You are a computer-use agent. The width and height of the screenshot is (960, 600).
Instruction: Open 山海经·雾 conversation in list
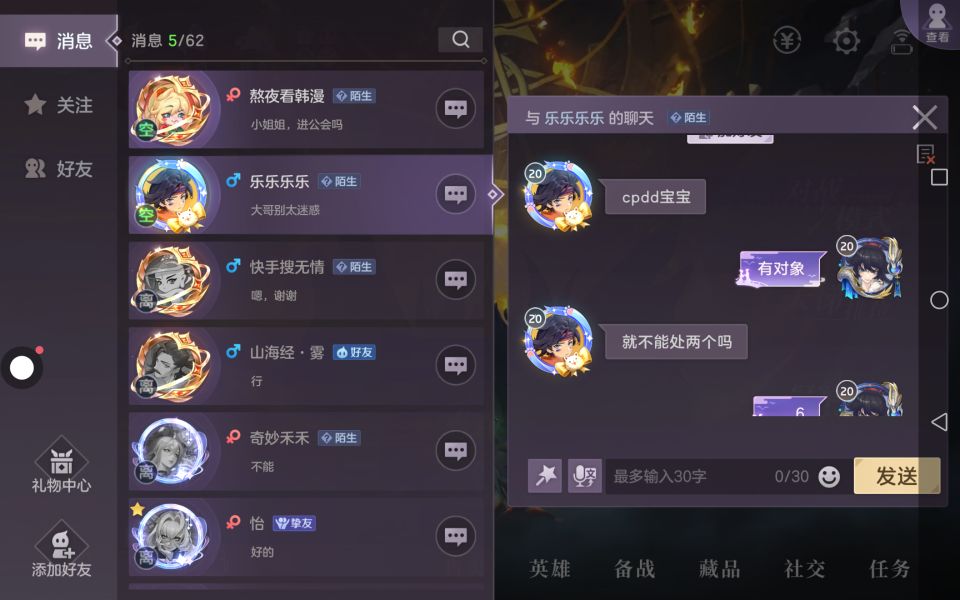click(x=306, y=366)
